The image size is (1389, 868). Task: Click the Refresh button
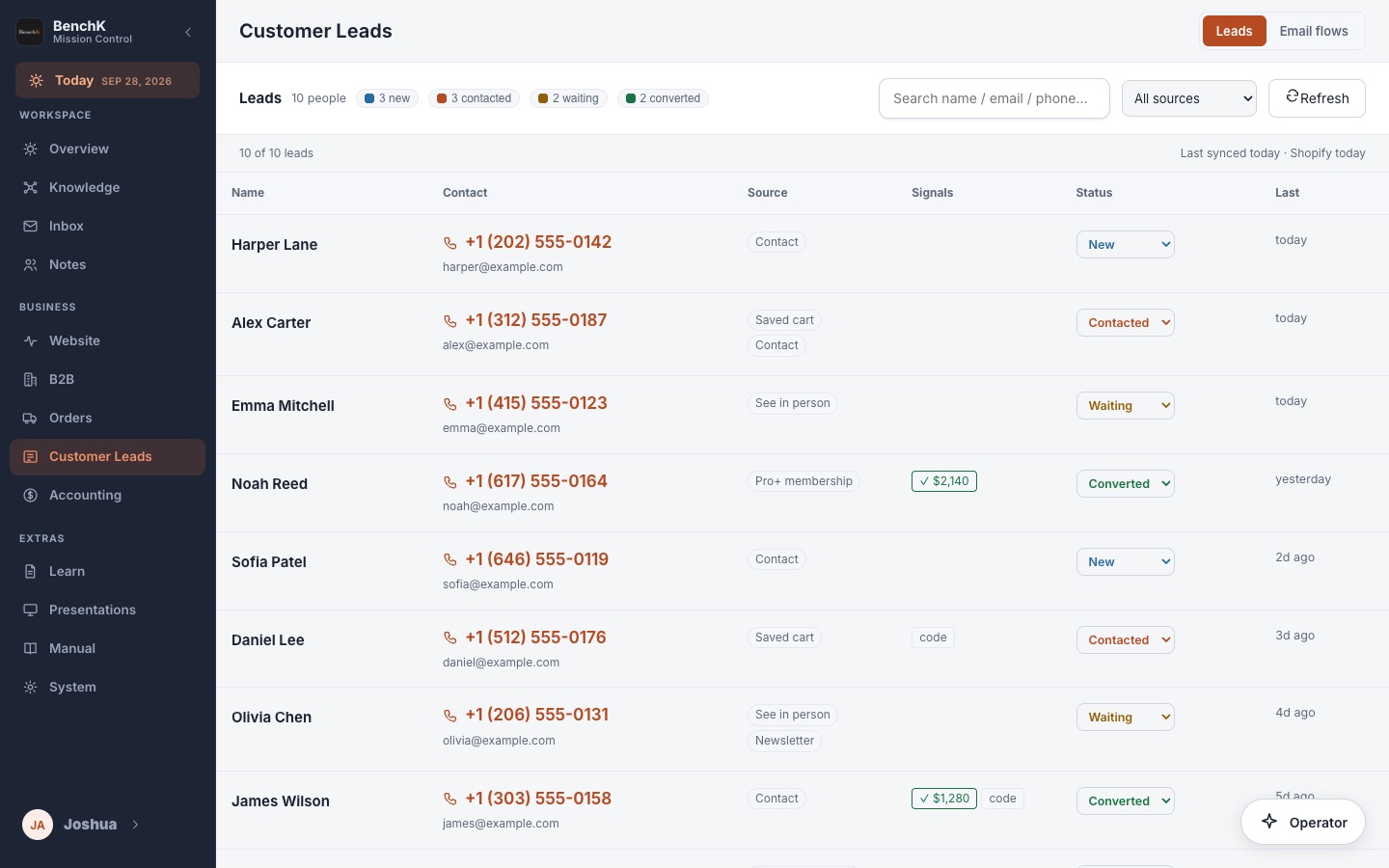1317,98
